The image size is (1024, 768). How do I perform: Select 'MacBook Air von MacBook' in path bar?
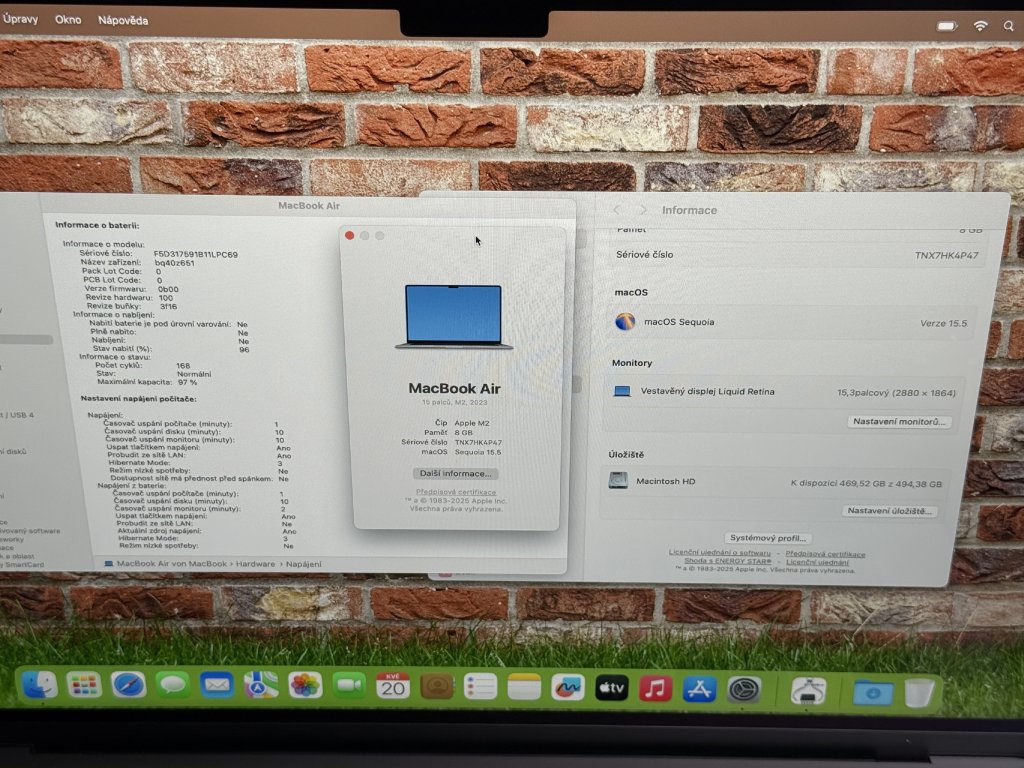pos(172,564)
